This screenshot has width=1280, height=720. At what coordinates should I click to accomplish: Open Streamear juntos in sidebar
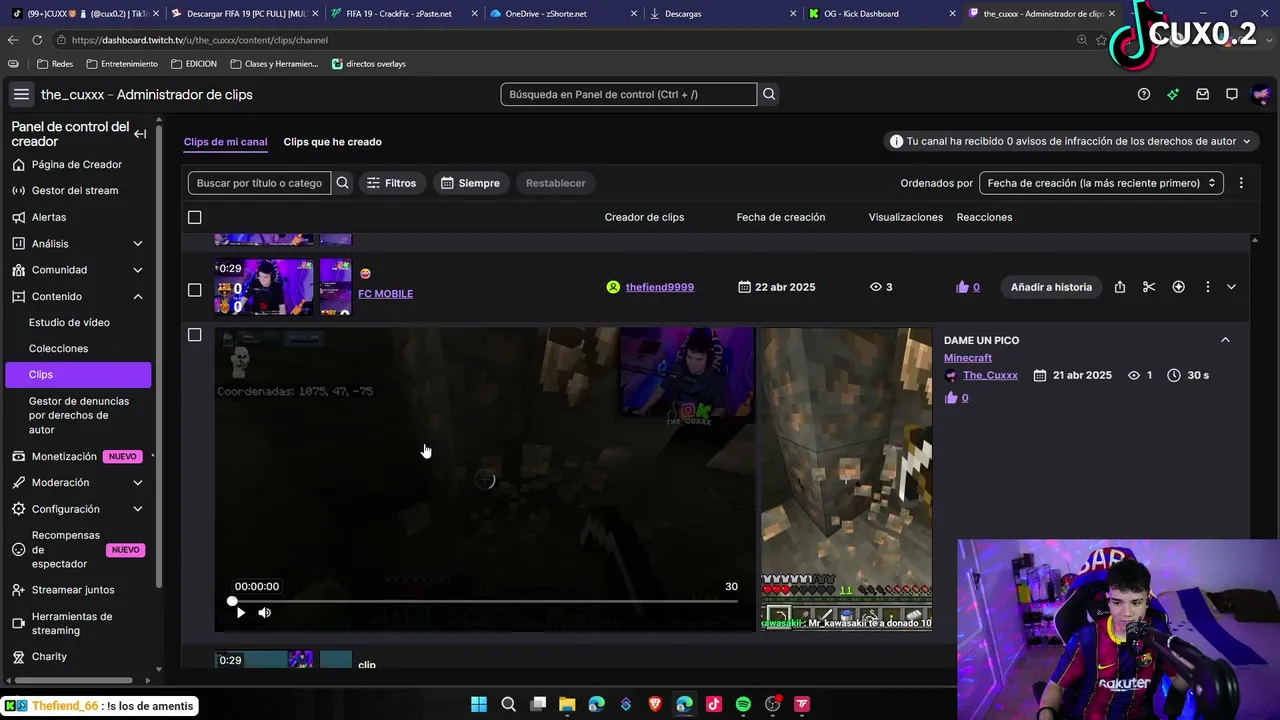[x=73, y=590]
